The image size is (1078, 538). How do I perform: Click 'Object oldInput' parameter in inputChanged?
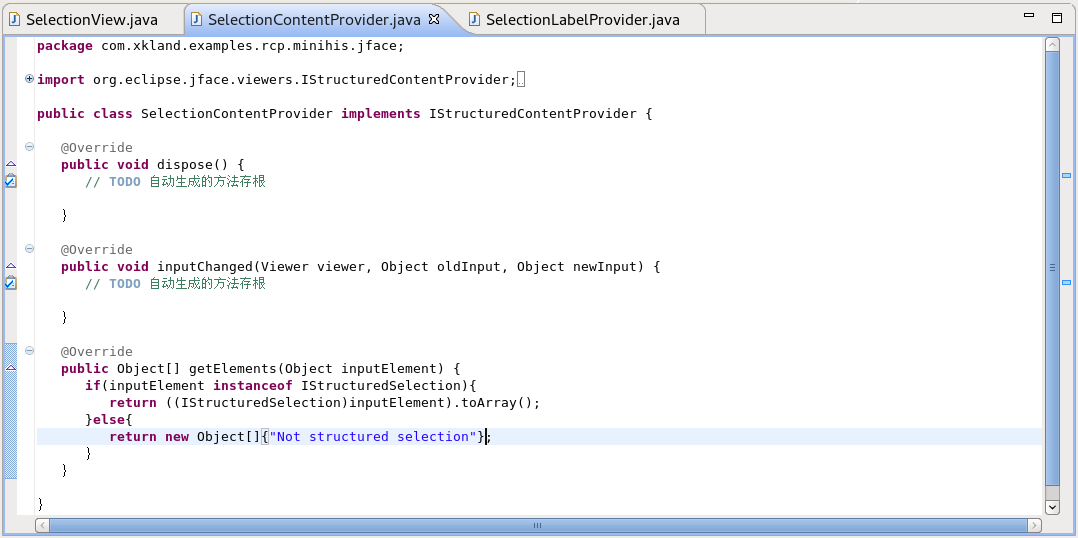pyautogui.click(x=441, y=267)
